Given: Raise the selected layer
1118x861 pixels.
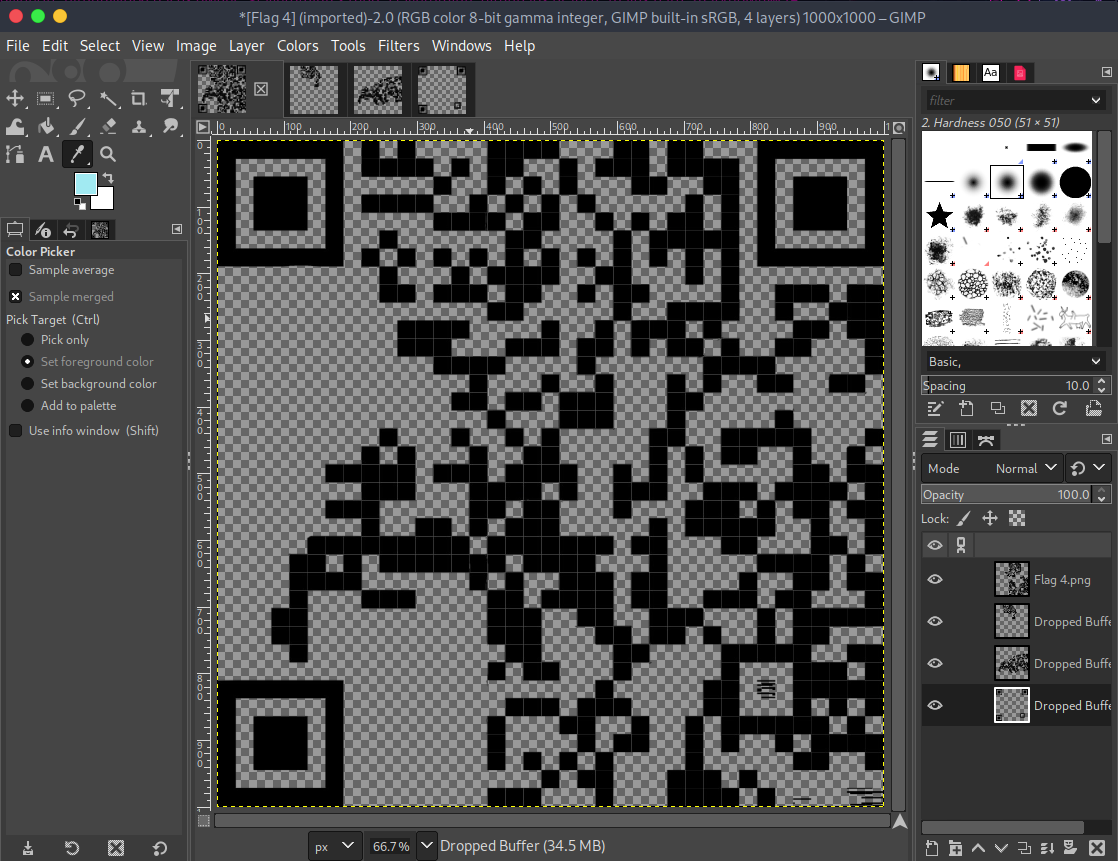Looking at the screenshot, I should pyautogui.click(x=978, y=847).
